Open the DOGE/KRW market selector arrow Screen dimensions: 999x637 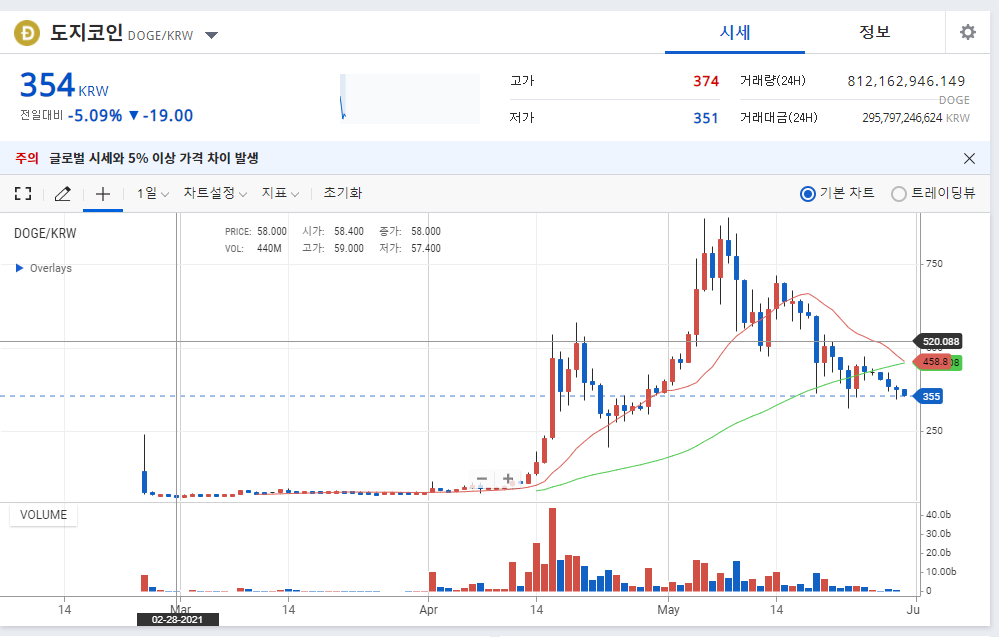[212, 35]
